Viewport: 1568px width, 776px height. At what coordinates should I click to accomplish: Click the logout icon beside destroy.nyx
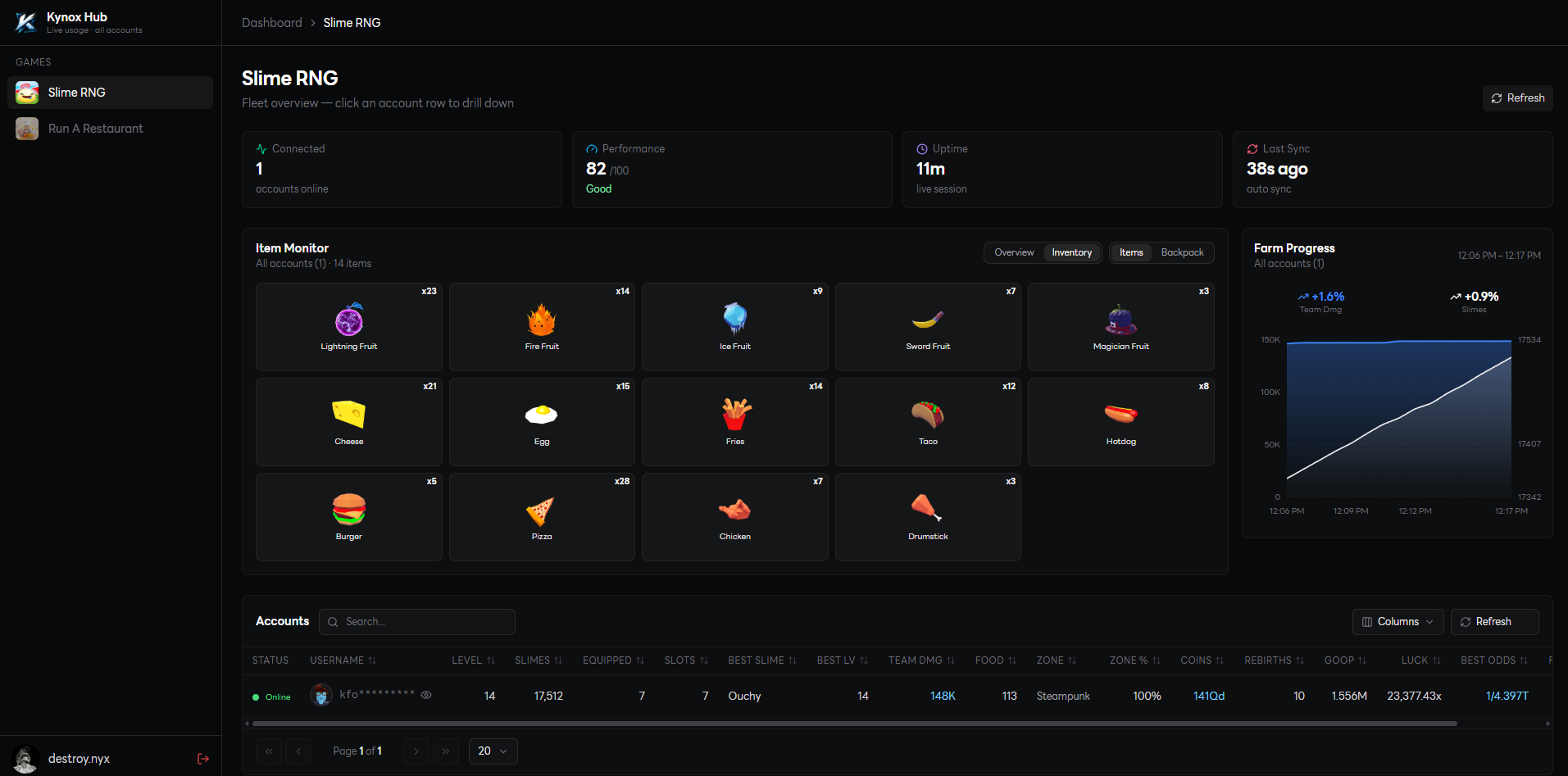point(203,759)
